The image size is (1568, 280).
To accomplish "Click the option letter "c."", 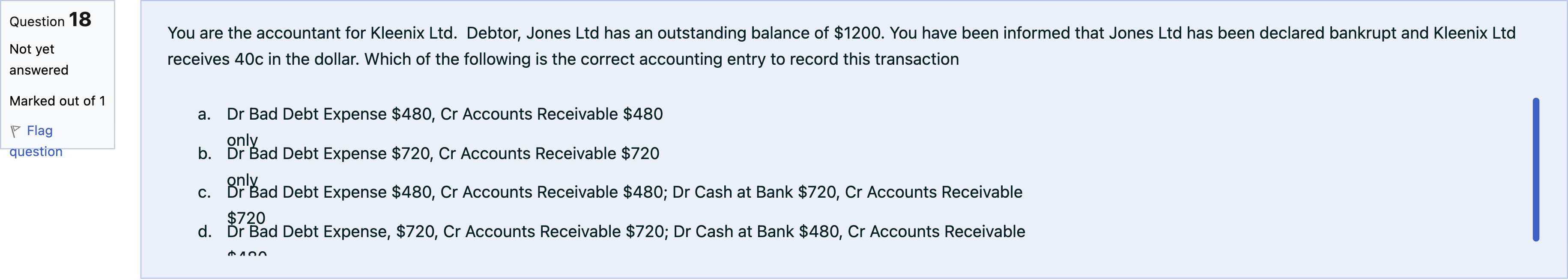I will [x=205, y=193].
